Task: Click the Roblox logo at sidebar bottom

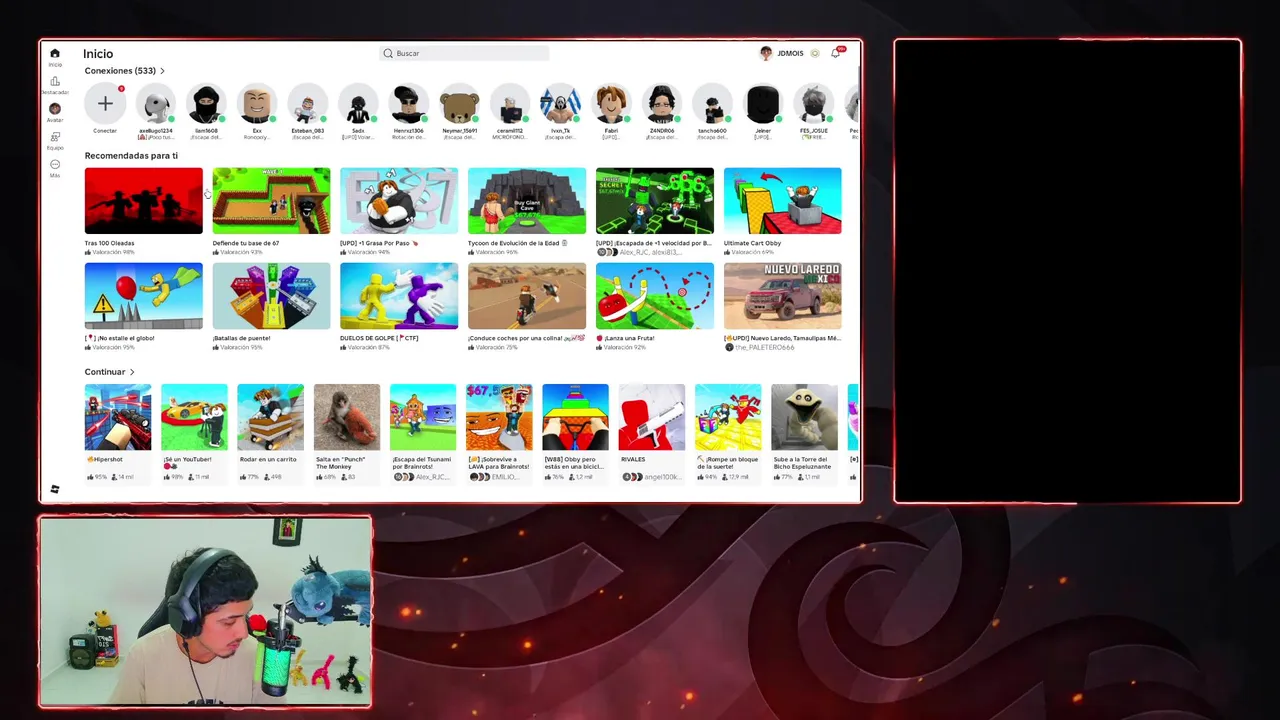Action: [55, 489]
